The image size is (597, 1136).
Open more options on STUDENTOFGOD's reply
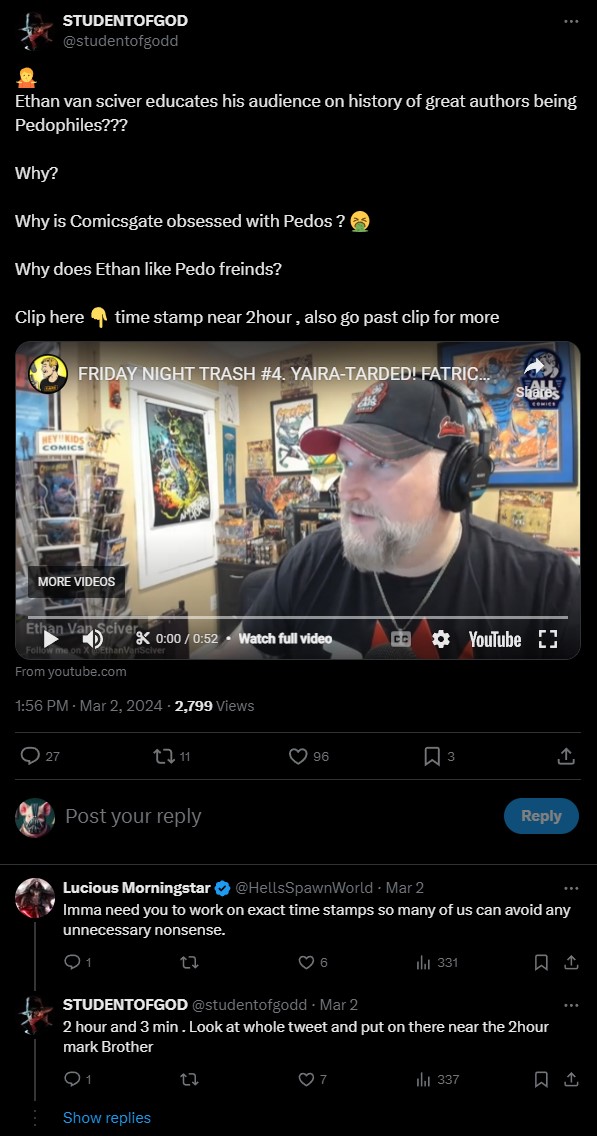coord(572,1005)
